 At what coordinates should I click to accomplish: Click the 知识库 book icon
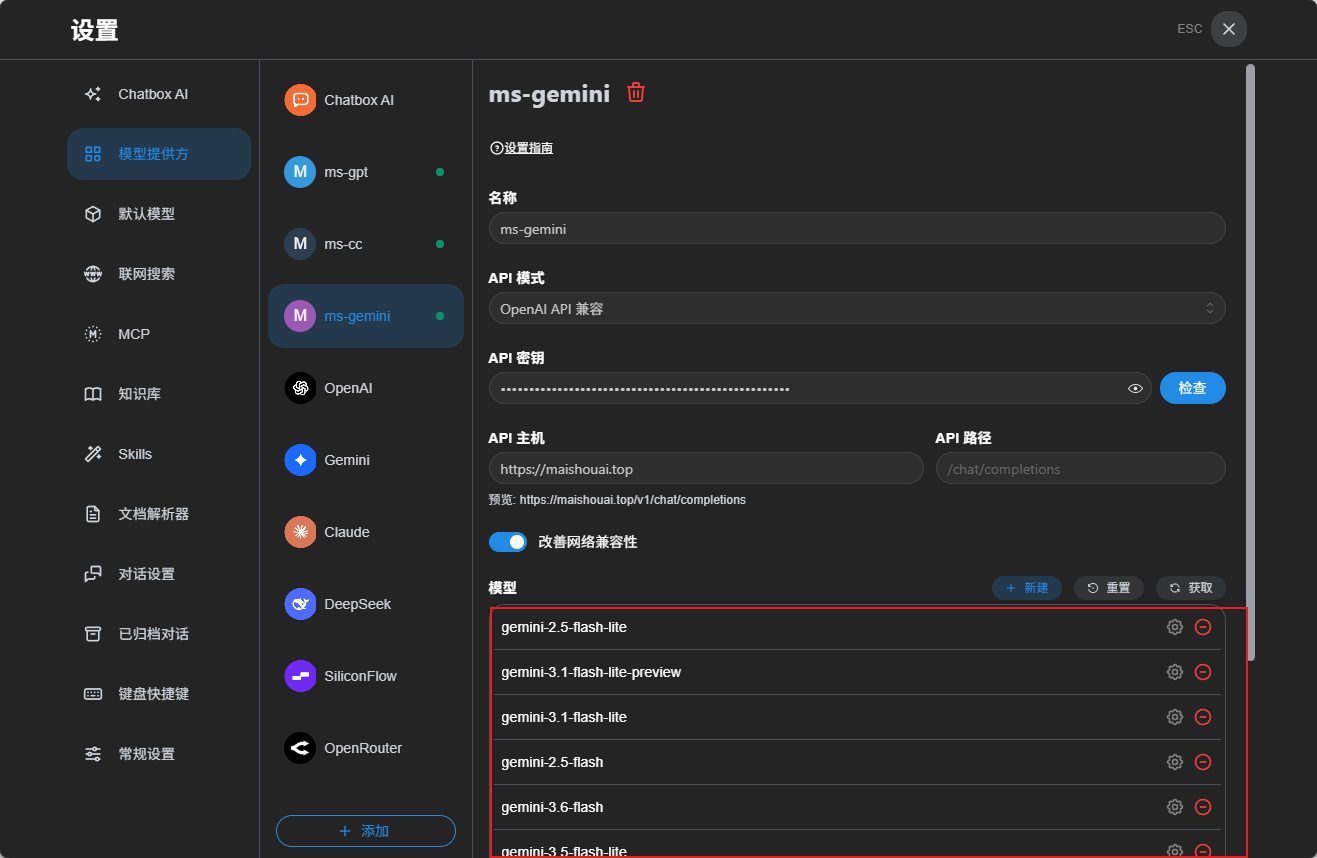93,394
